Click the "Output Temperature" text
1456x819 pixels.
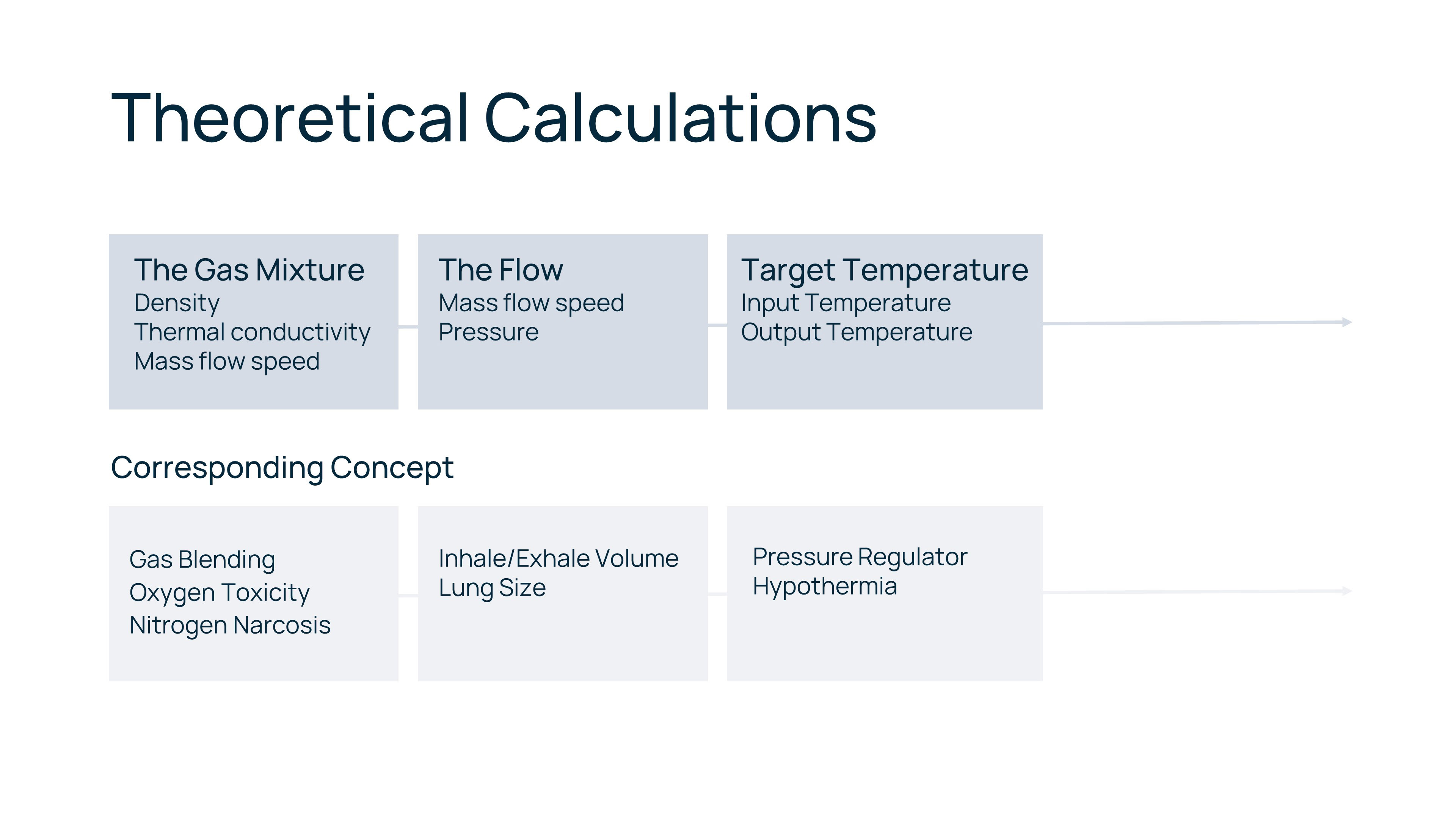856,333
